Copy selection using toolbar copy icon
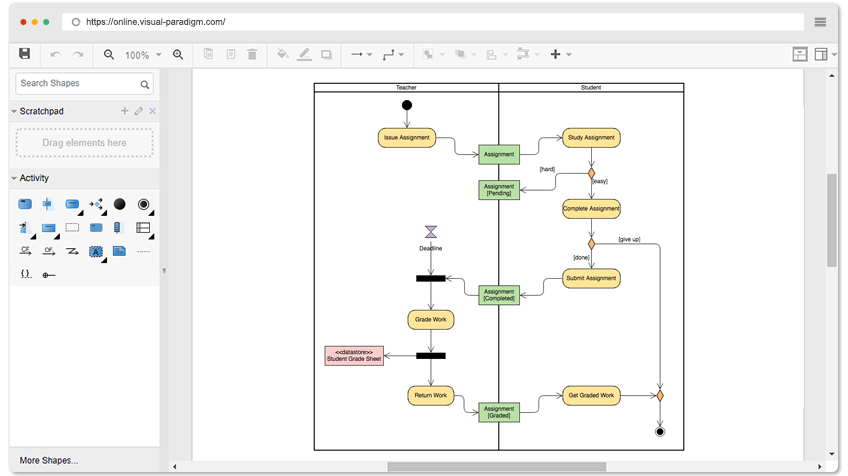This screenshot has width=848, height=476. click(x=208, y=54)
